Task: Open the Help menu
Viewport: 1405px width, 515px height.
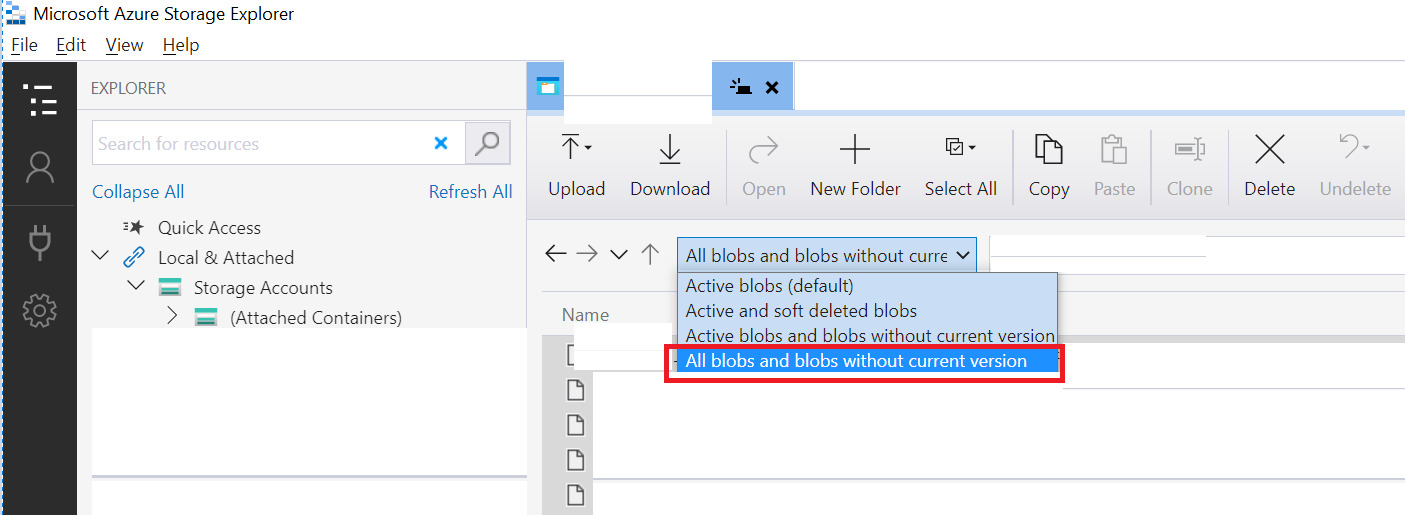Action: tap(181, 45)
